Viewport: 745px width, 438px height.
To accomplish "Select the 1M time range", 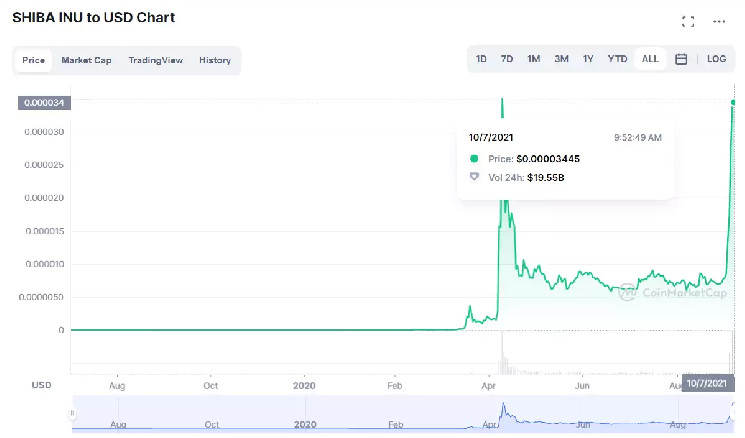I will 534,59.
